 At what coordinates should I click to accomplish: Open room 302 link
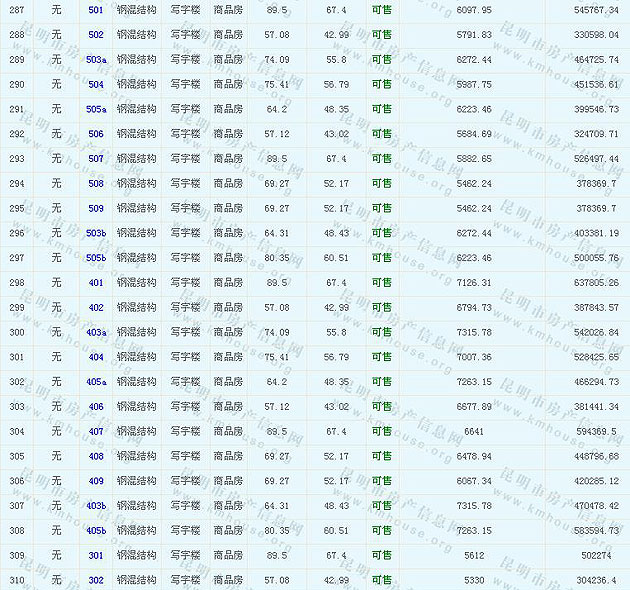click(x=95, y=580)
